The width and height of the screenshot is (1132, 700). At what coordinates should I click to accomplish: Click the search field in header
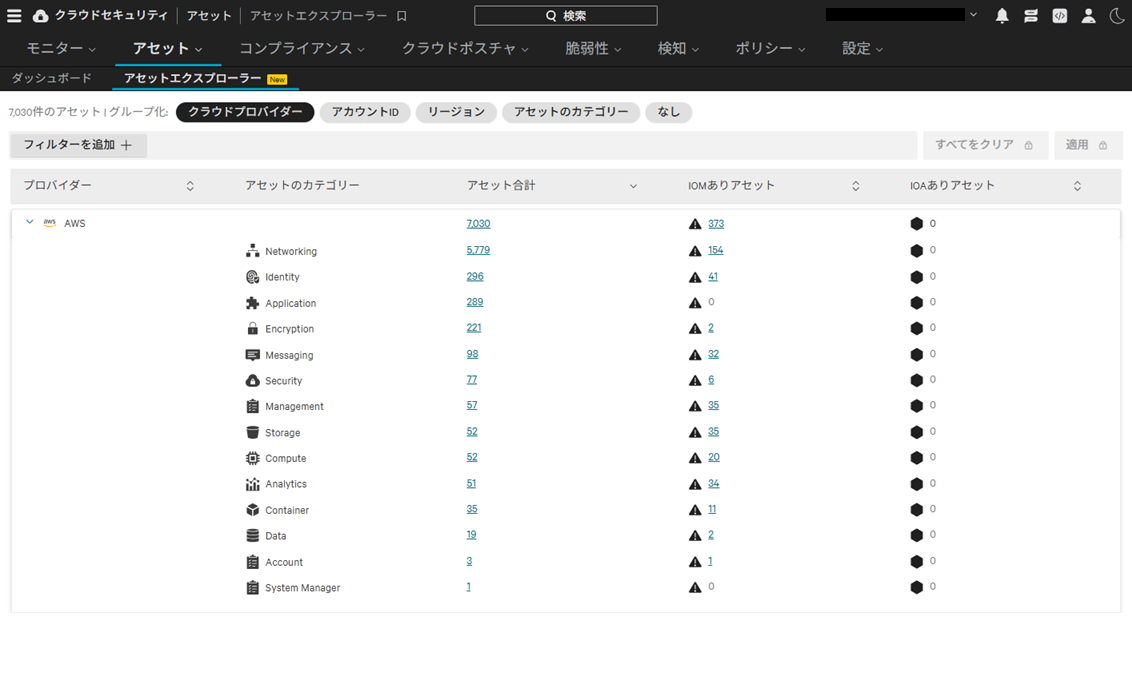click(x=566, y=16)
